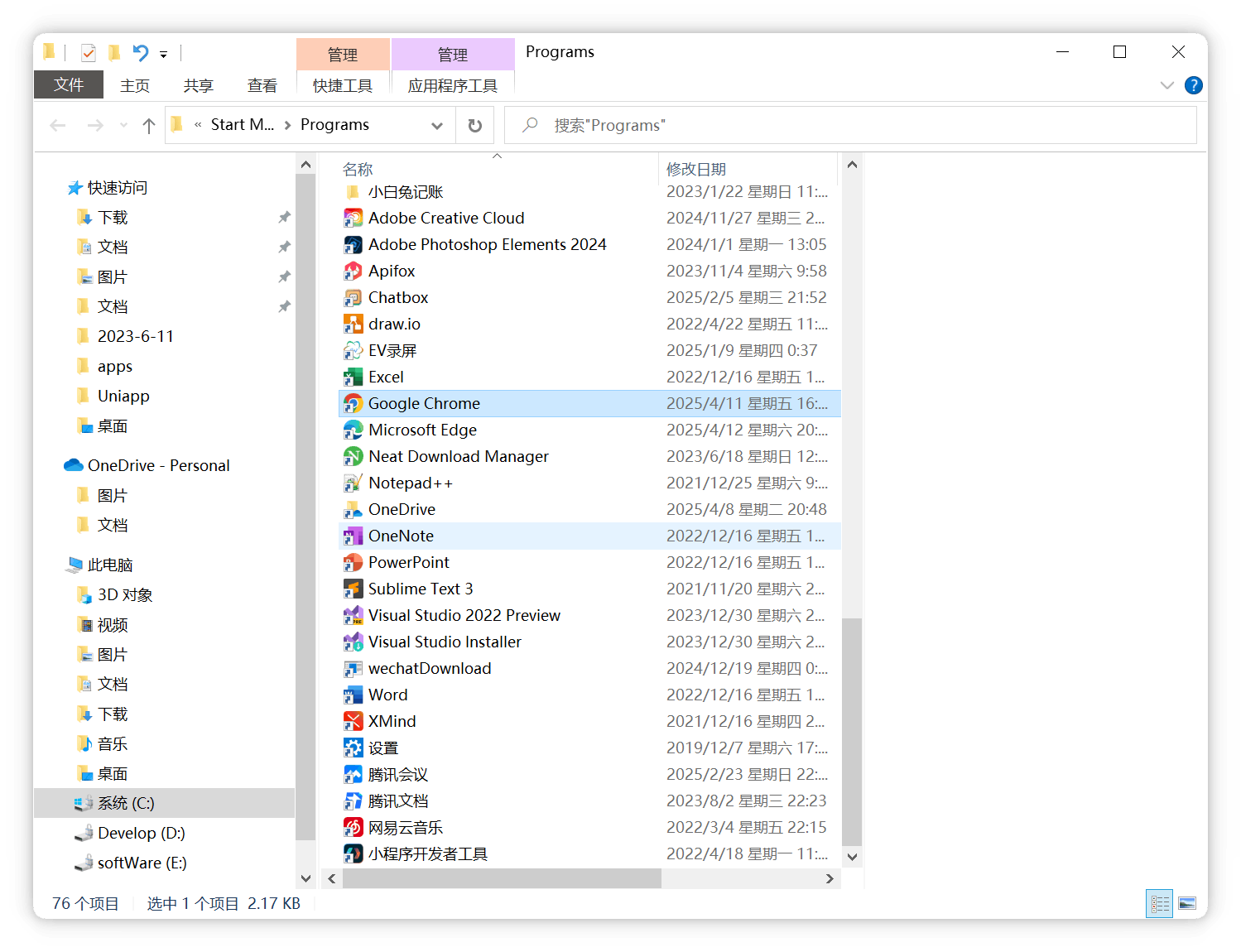Click the Sublime Text 3 icon
1241x952 pixels.
click(353, 589)
